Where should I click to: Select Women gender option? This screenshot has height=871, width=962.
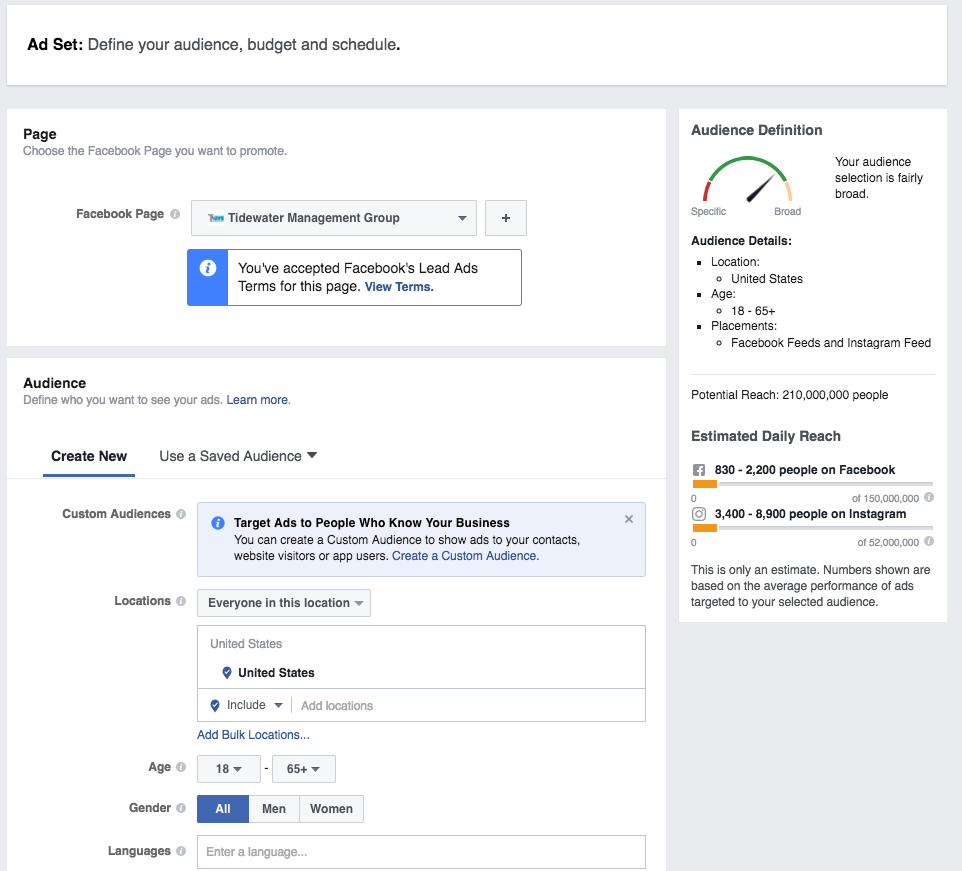[331, 809]
